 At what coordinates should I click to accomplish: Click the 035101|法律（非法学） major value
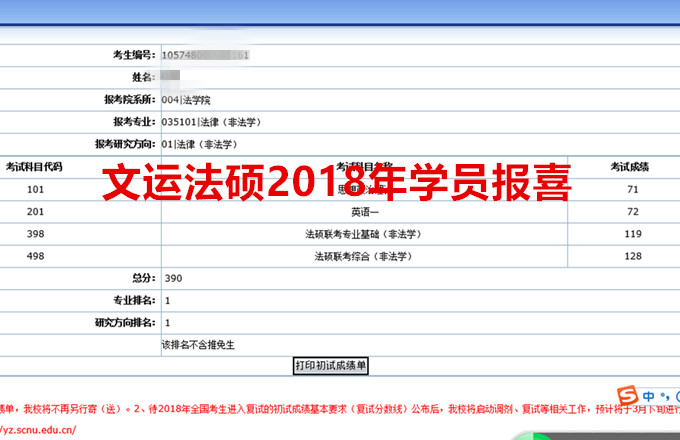click(x=211, y=122)
